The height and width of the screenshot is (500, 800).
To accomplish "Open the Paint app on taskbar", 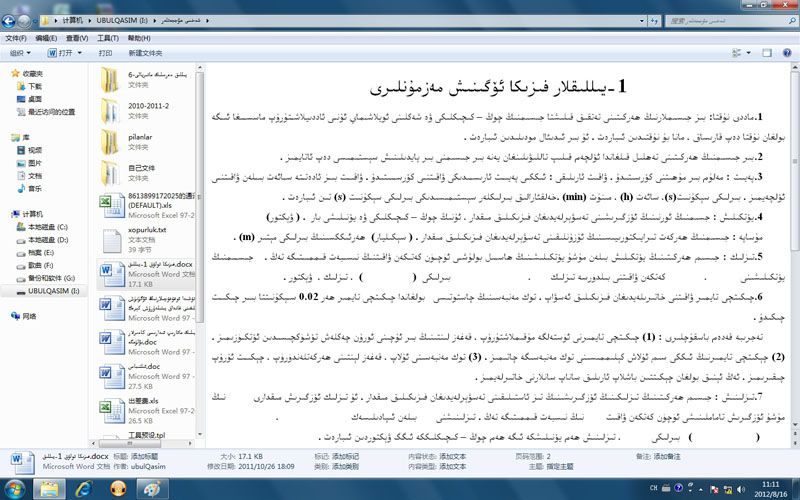I will click(152, 489).
